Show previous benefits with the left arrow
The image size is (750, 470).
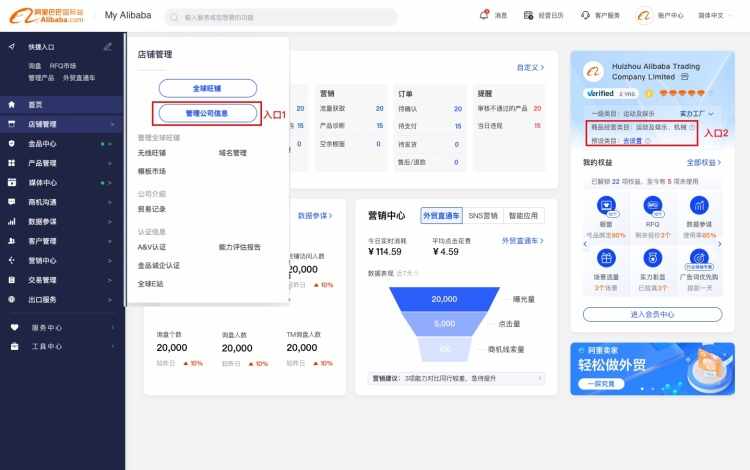pos(585,244)
